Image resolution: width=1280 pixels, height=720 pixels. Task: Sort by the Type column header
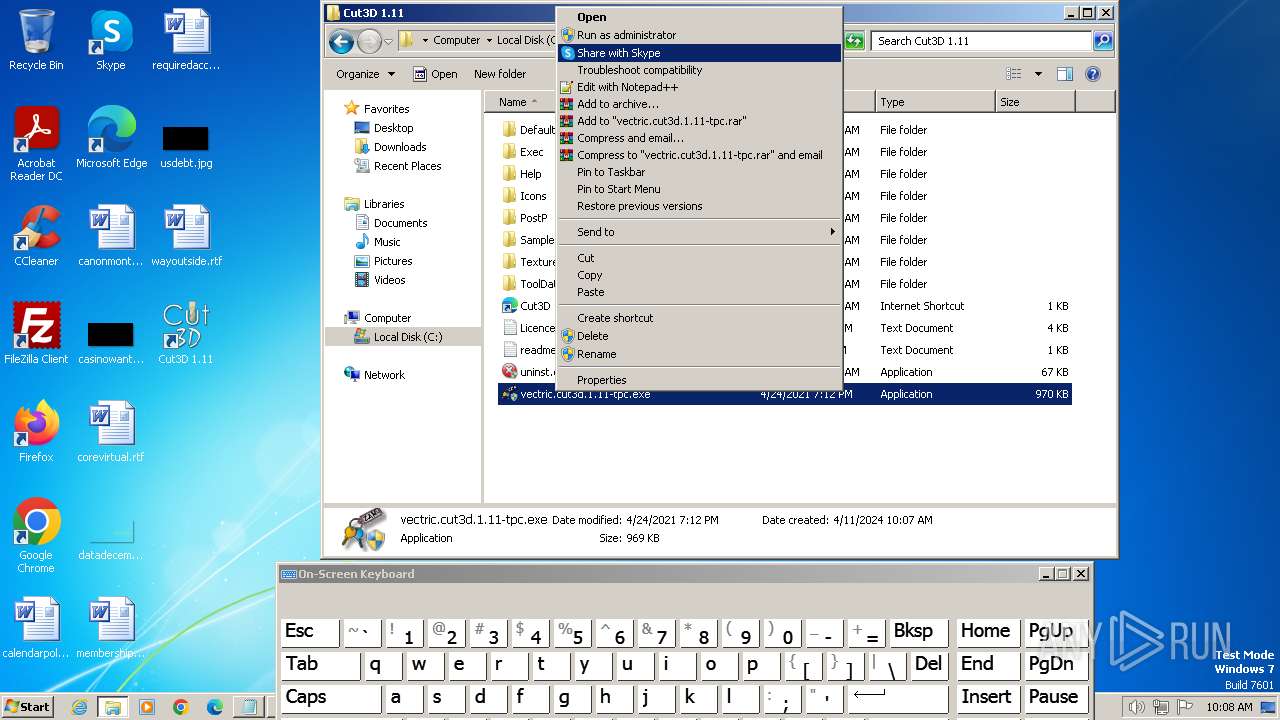(x=935, y=102)
